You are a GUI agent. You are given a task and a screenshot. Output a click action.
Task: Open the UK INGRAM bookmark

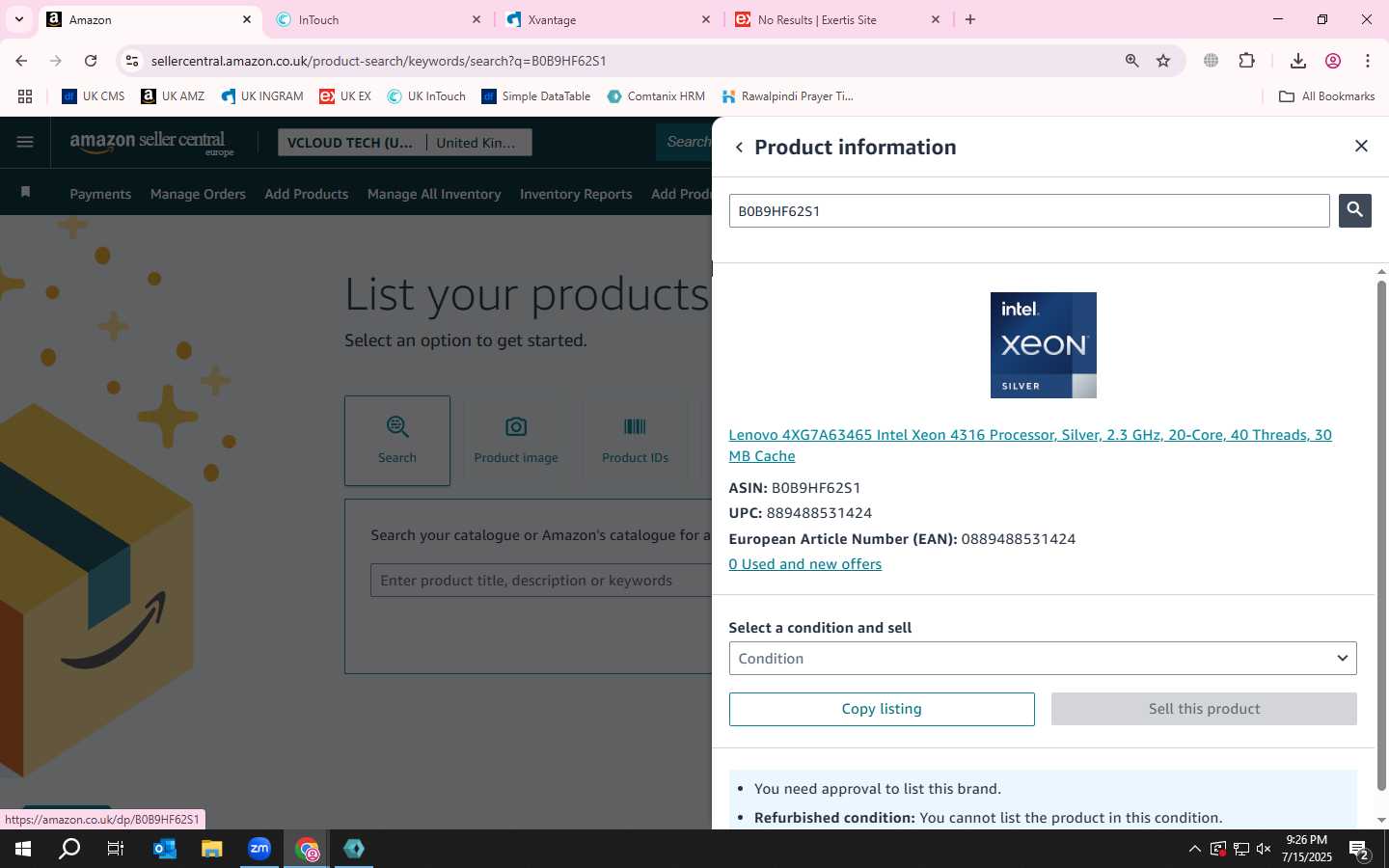tap(262, 96)
